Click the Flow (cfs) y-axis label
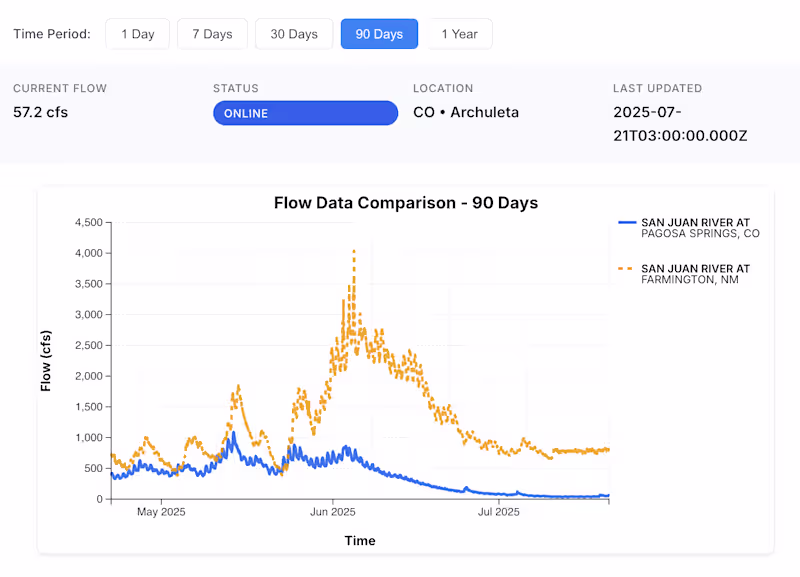Viewport: 800px width, 577px height. (x=46, y=360)
